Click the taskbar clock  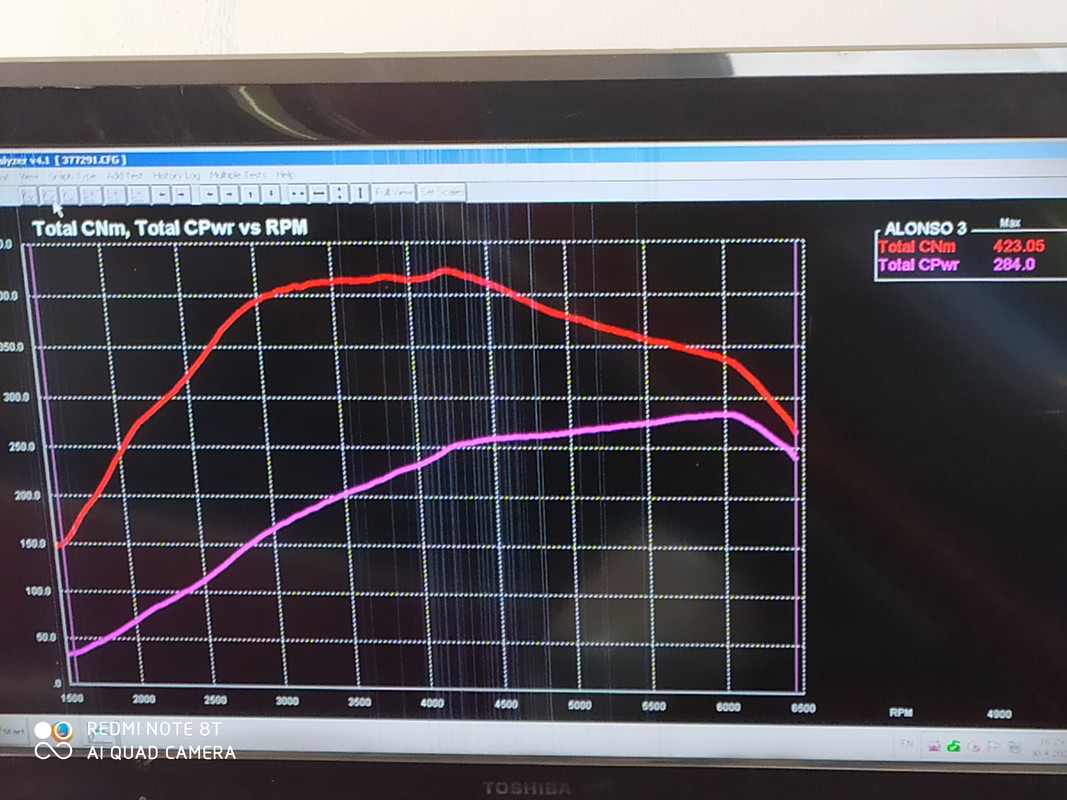pos(1052,747)
